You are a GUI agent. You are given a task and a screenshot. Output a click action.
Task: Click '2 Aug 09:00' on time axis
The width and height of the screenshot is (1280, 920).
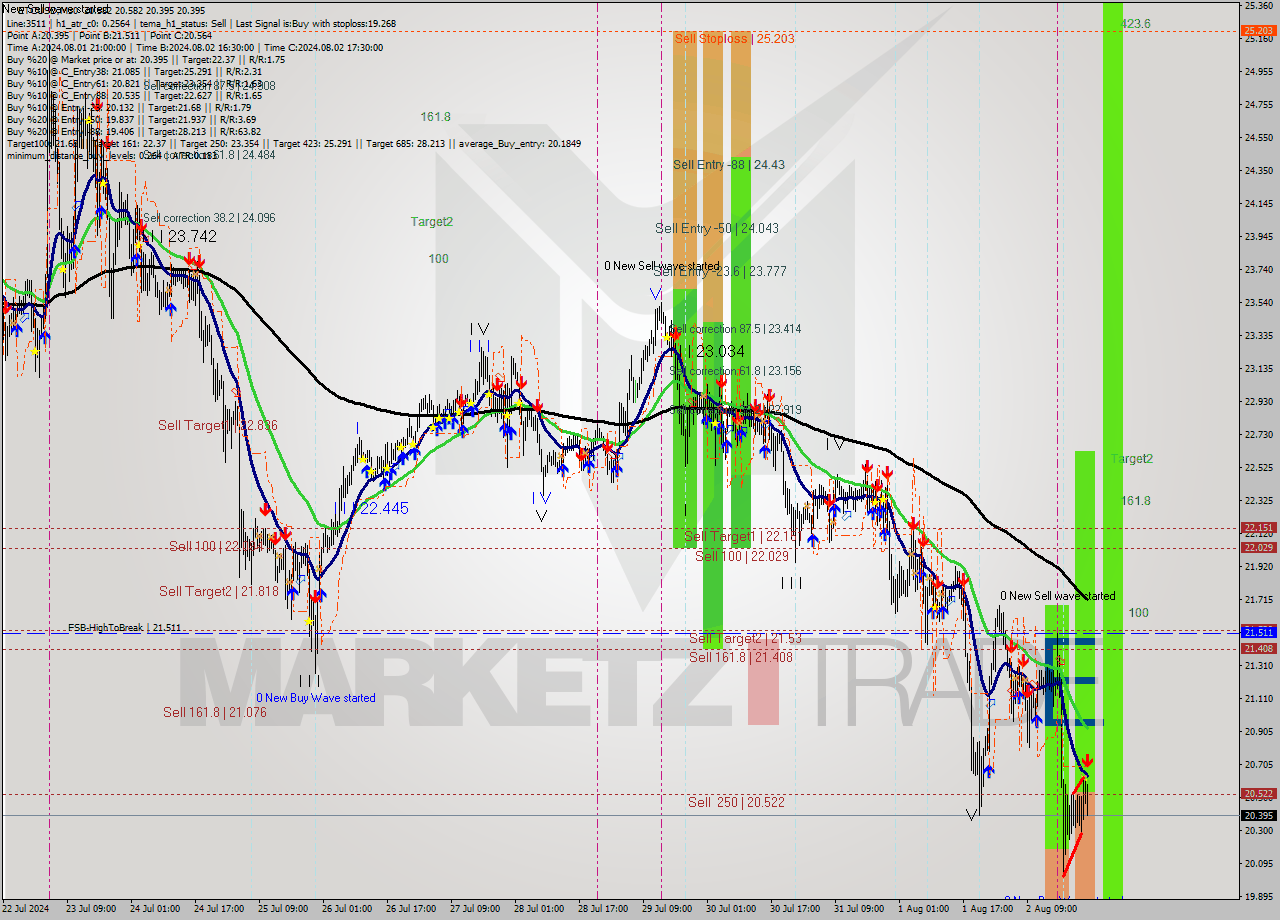point(1051,909)
